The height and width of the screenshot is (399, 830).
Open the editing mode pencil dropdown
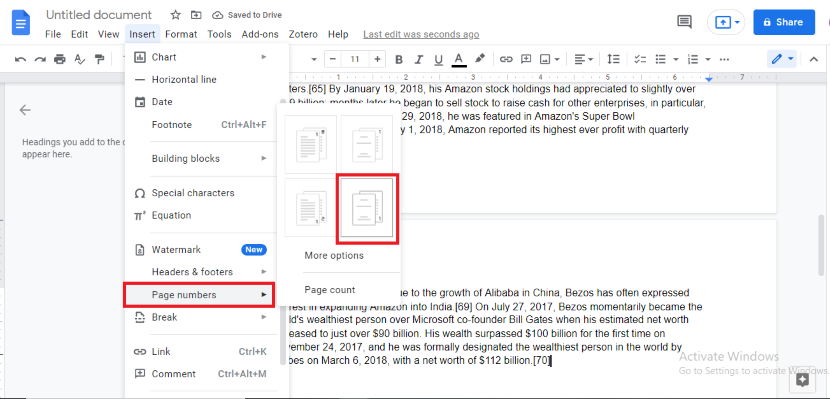pyautogui.click(x=782, y=59)
